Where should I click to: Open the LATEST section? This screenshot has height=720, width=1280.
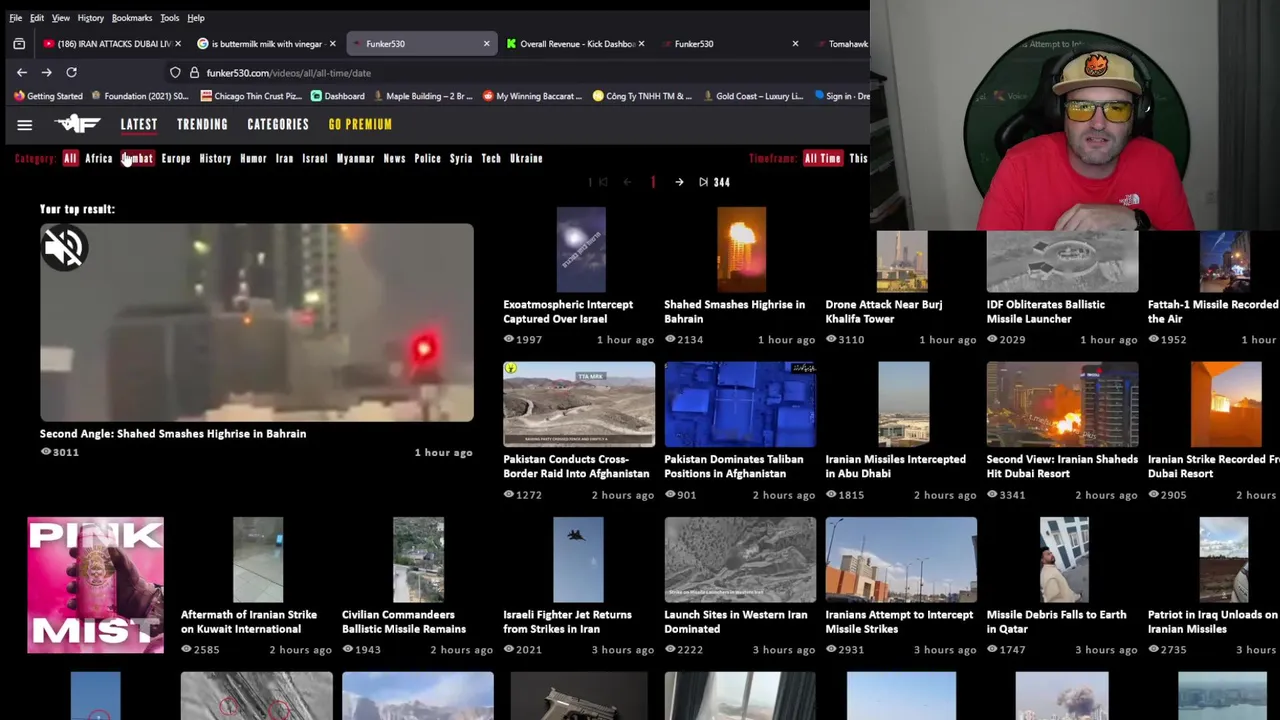(139, 124)
